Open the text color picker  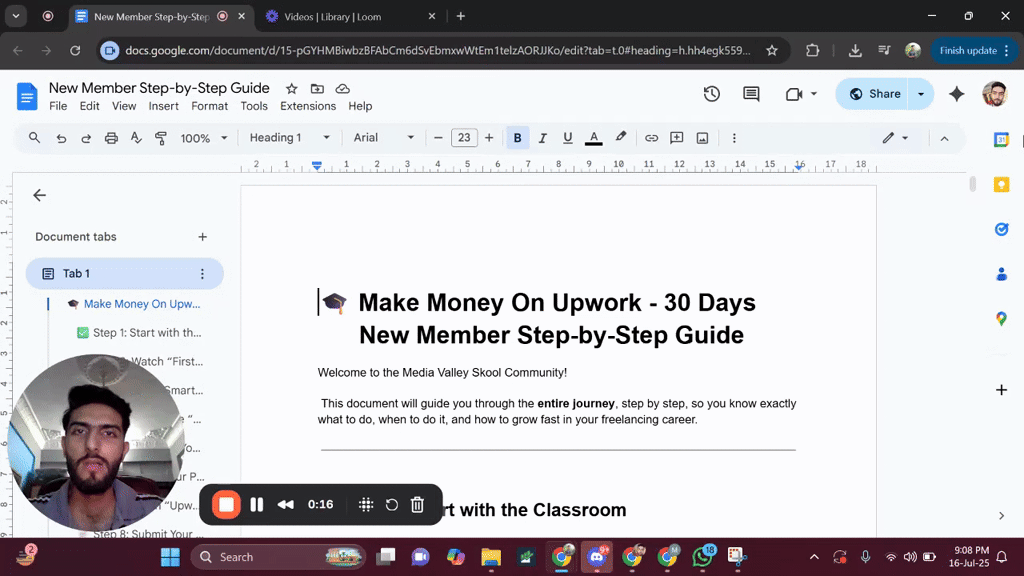(593, 138)
